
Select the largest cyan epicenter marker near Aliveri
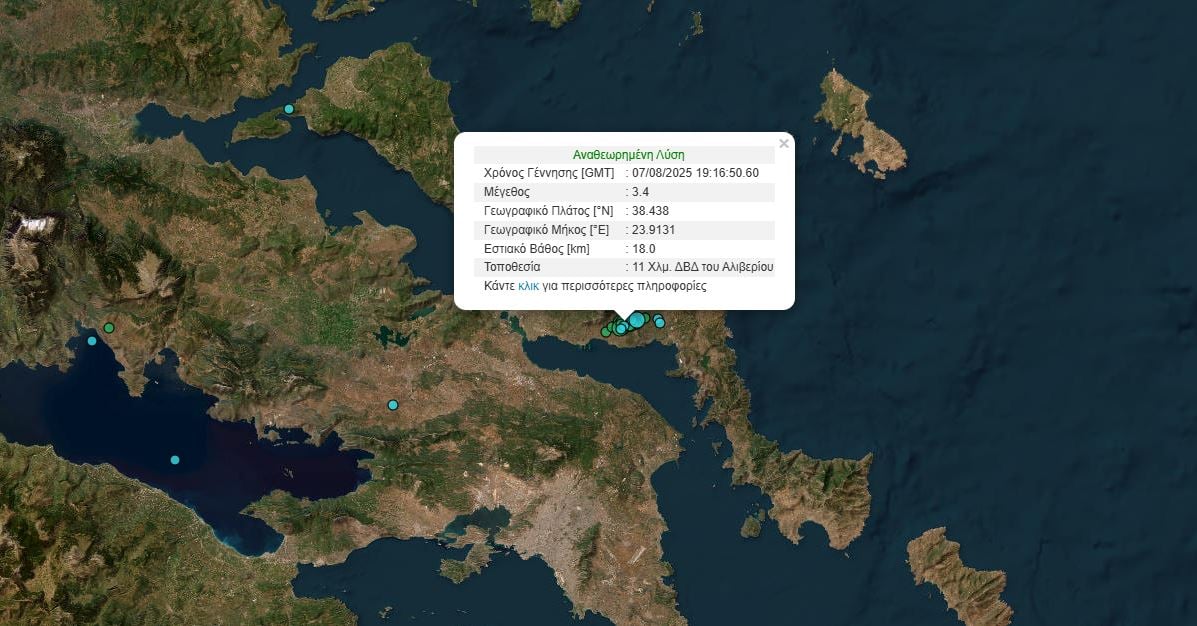click(637, 320)
